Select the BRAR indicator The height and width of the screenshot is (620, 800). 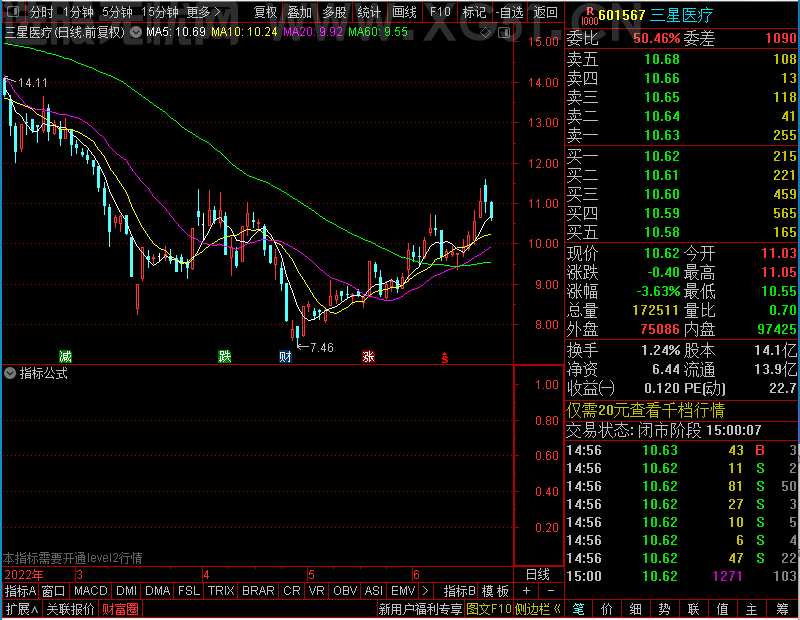(258, 590)
